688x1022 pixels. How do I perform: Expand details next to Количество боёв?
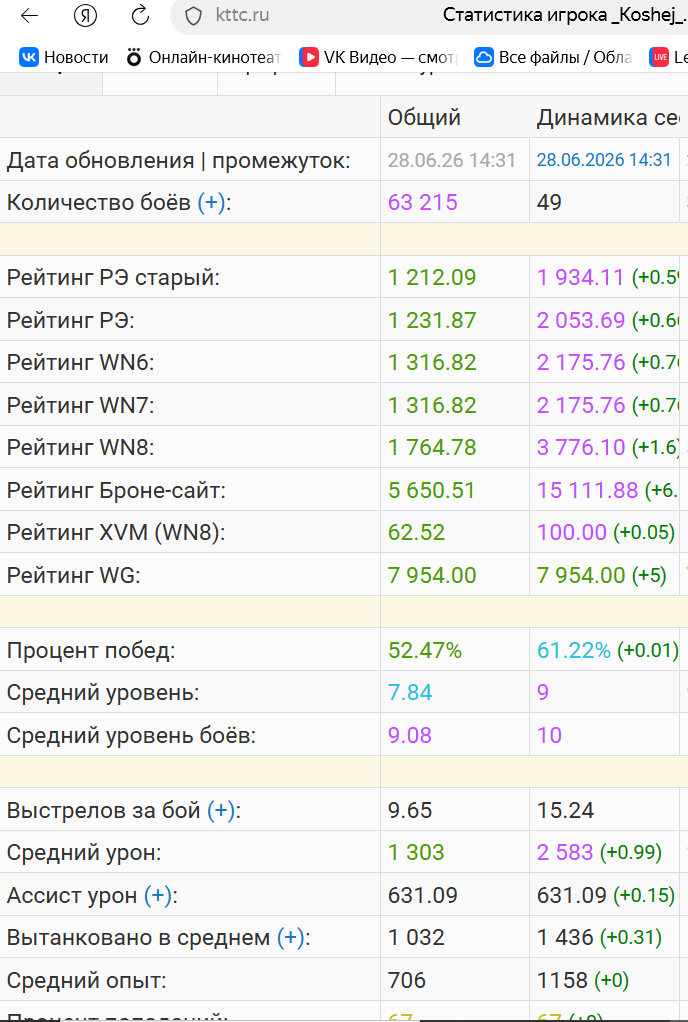coord(212,203)
